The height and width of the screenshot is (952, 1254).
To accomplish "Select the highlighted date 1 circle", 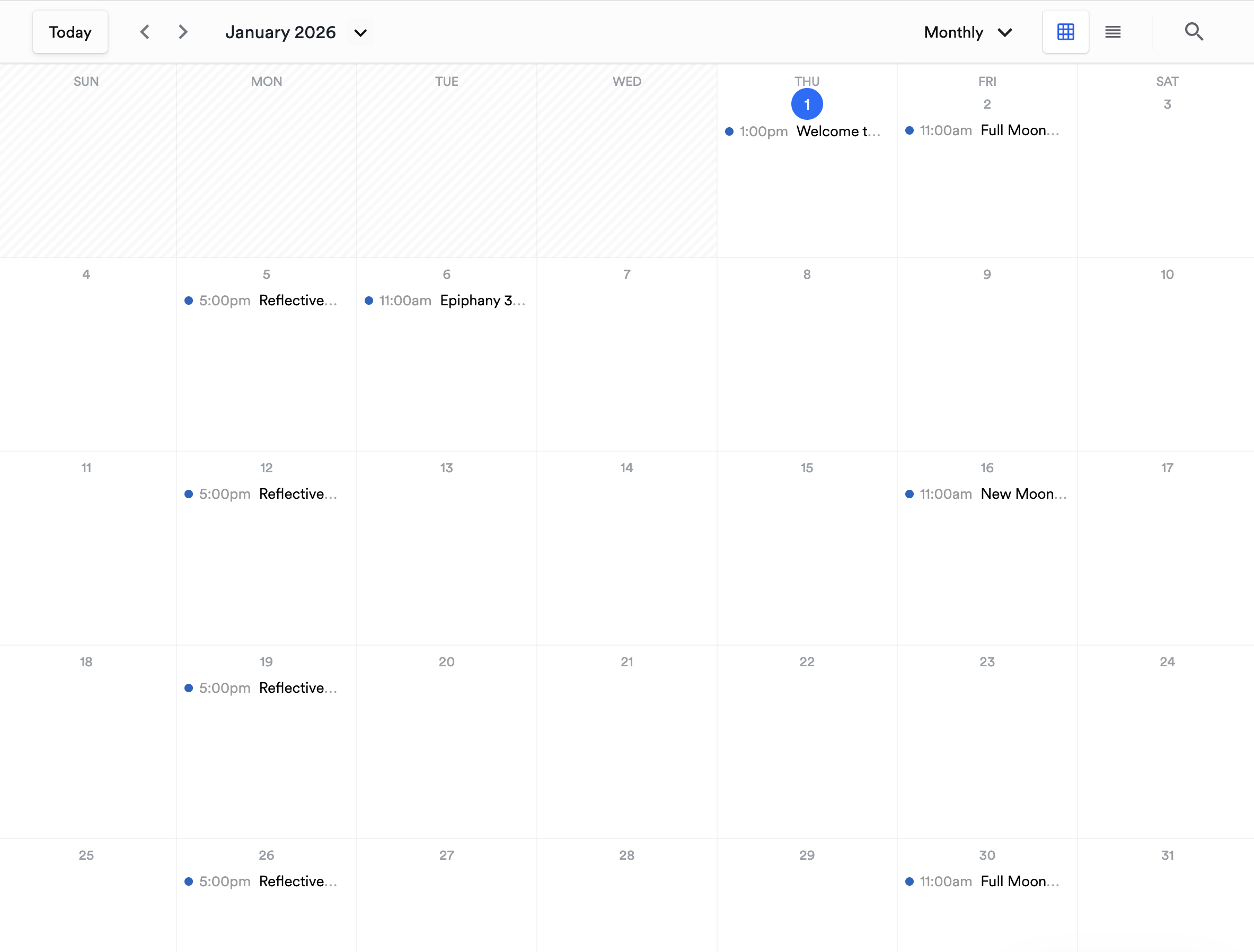I will click(x=807, y=104).
